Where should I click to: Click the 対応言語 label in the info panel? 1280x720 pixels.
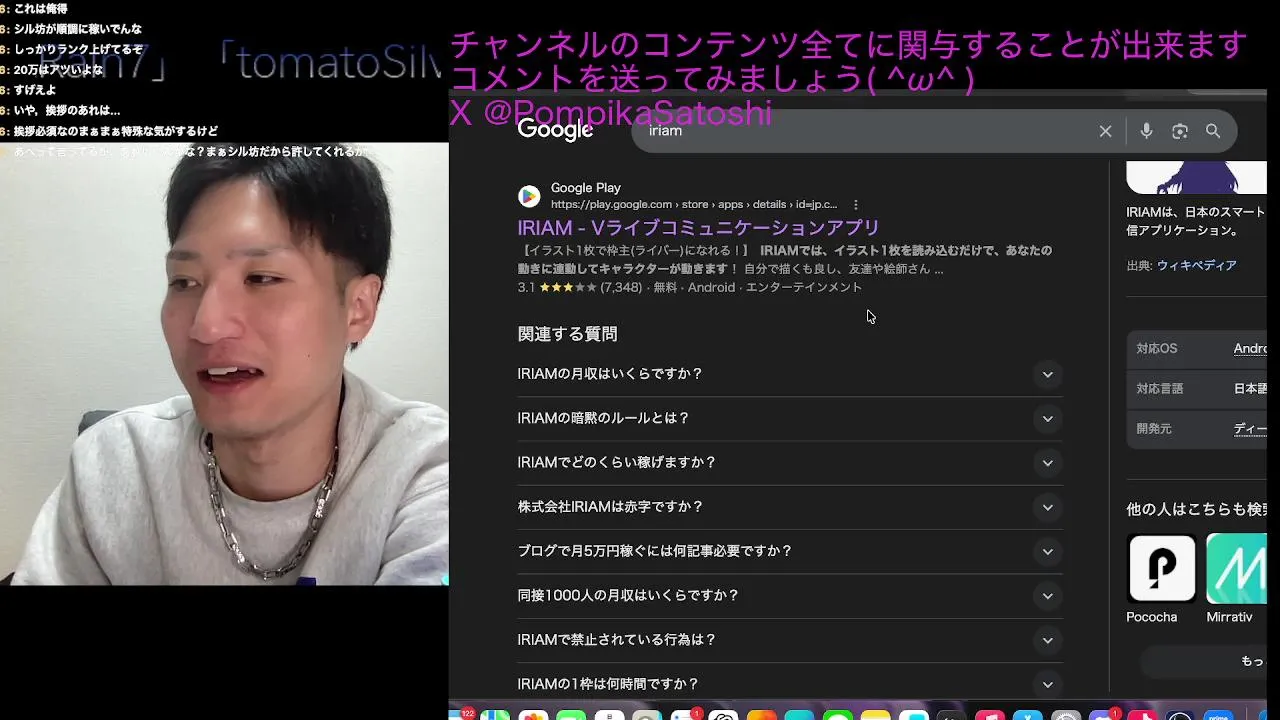[x=1159, y=389]
